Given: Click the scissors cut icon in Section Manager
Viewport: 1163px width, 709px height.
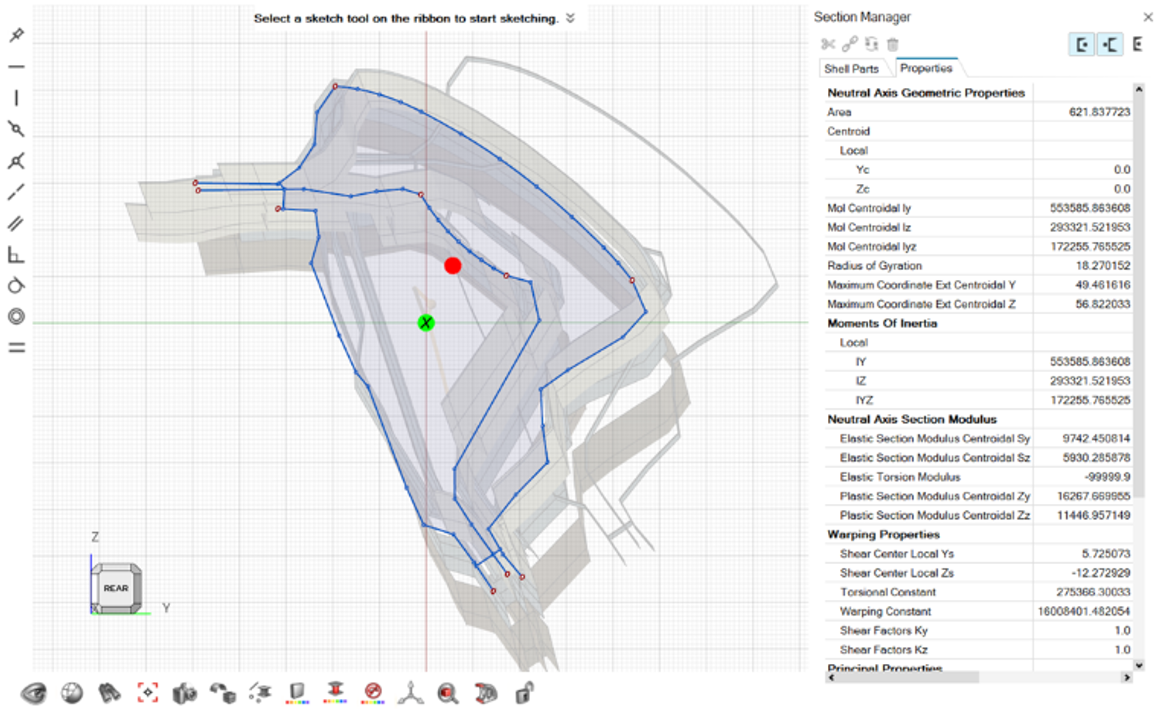Looking at the screenshot, I should pyautogui.click(x=827, y=44).
